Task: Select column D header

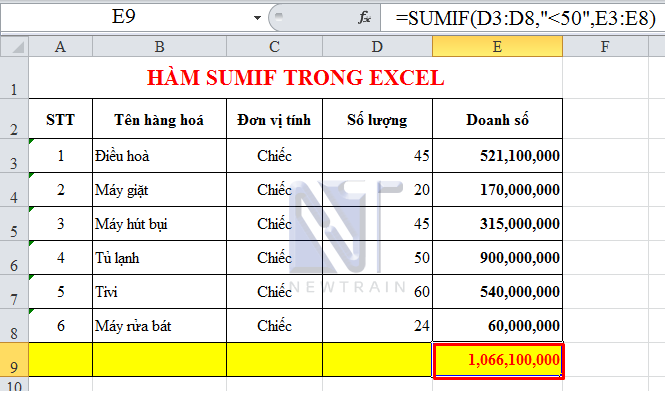Action: coord(377,46)
